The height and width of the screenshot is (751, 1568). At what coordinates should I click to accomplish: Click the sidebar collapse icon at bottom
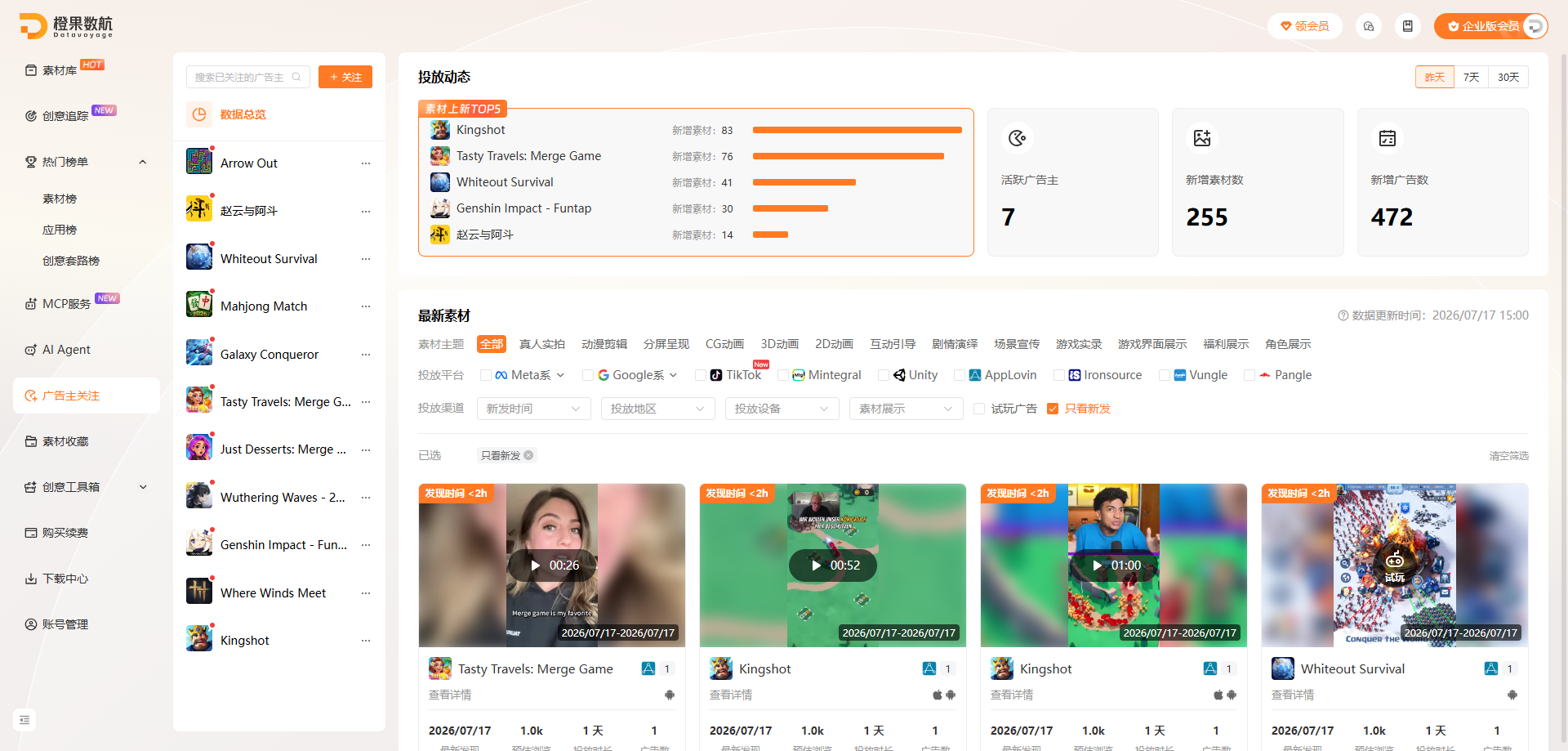[24, 720]
